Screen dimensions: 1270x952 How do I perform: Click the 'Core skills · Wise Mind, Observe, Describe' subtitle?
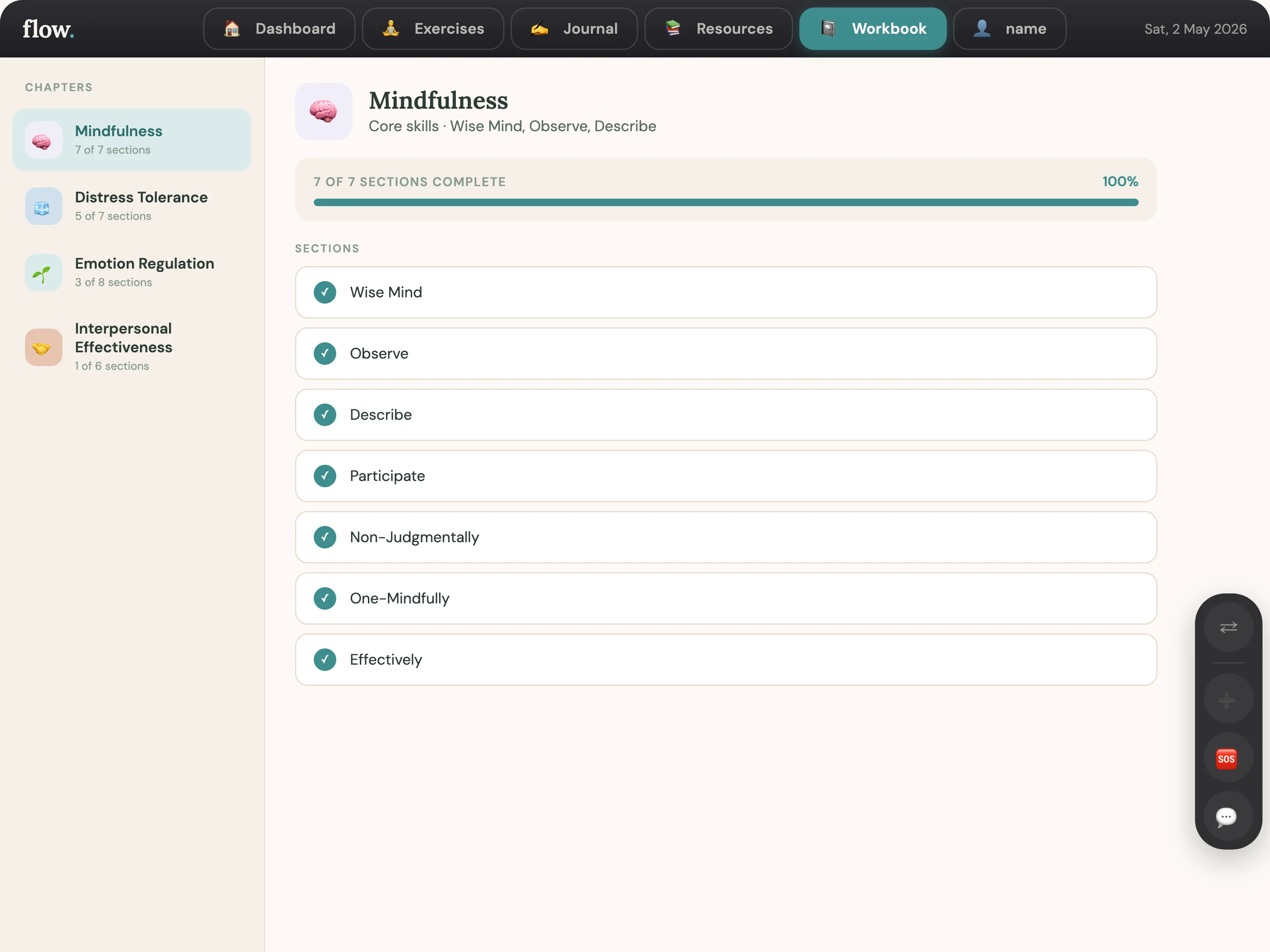[512, 126]
